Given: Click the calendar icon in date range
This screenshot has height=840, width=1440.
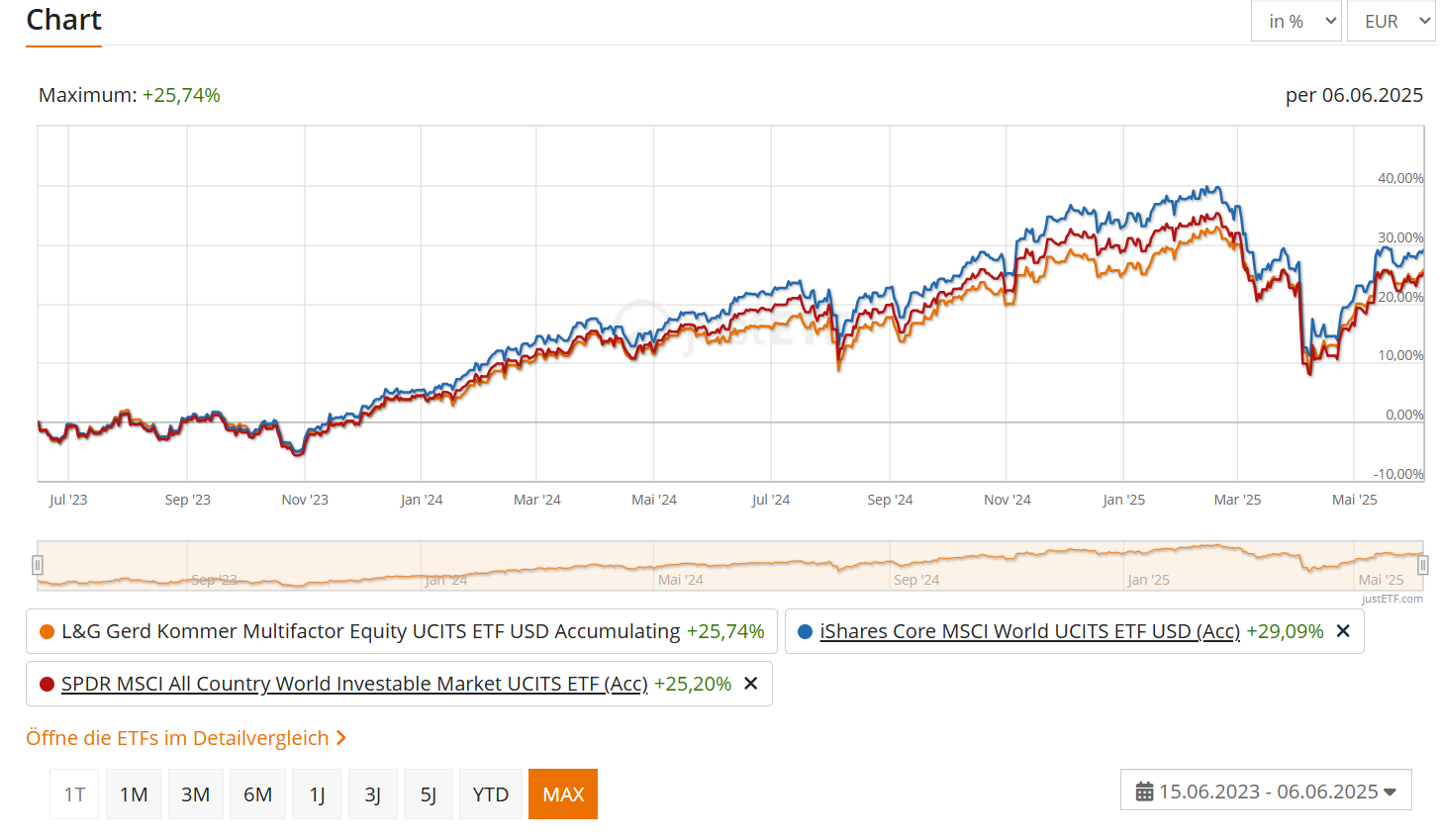Looking at the screenshot, I should click(1144, 792).
